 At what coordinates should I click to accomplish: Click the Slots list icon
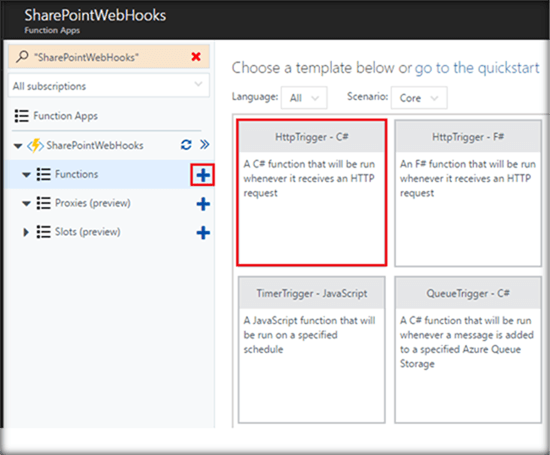point(43,232)
